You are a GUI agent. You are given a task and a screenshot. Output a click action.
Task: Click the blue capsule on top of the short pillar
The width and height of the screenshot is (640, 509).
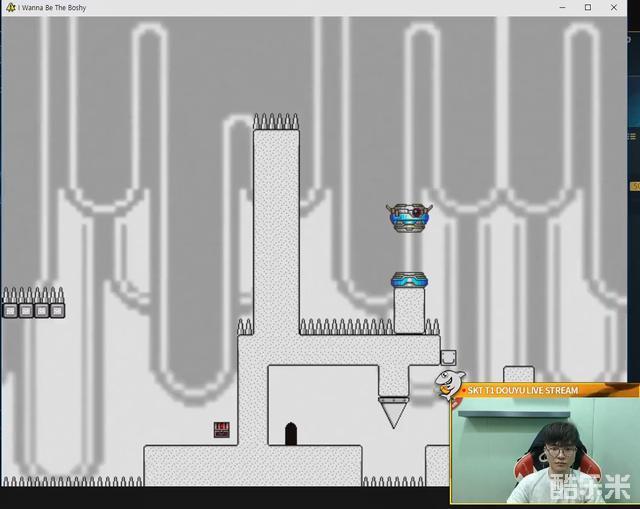point(409,280)
